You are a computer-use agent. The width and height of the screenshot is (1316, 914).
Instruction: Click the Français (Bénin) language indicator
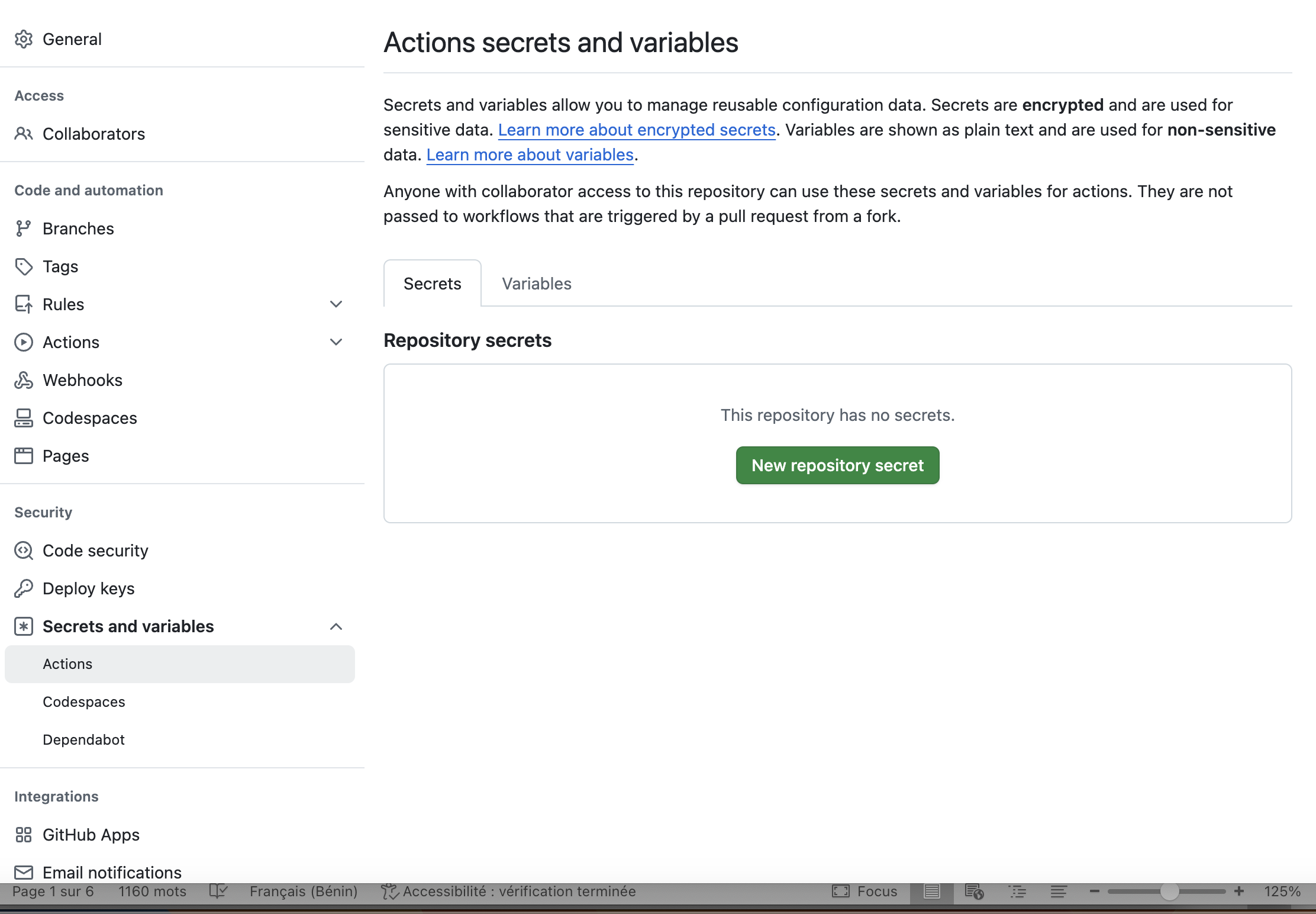[303, 892]
